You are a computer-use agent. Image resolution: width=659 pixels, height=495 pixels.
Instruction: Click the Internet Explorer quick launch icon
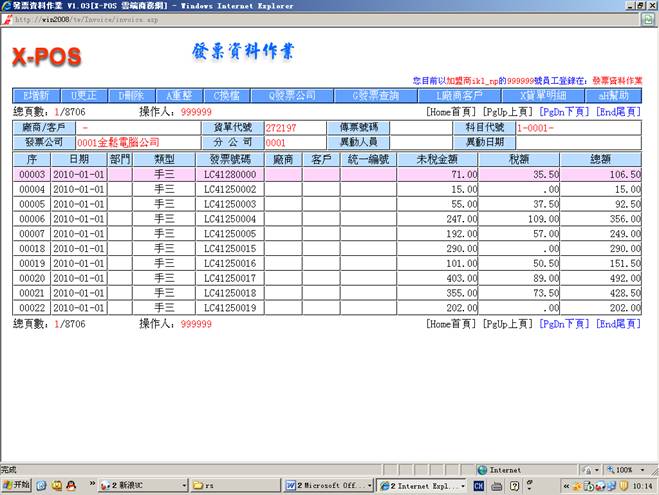[42, 485]
